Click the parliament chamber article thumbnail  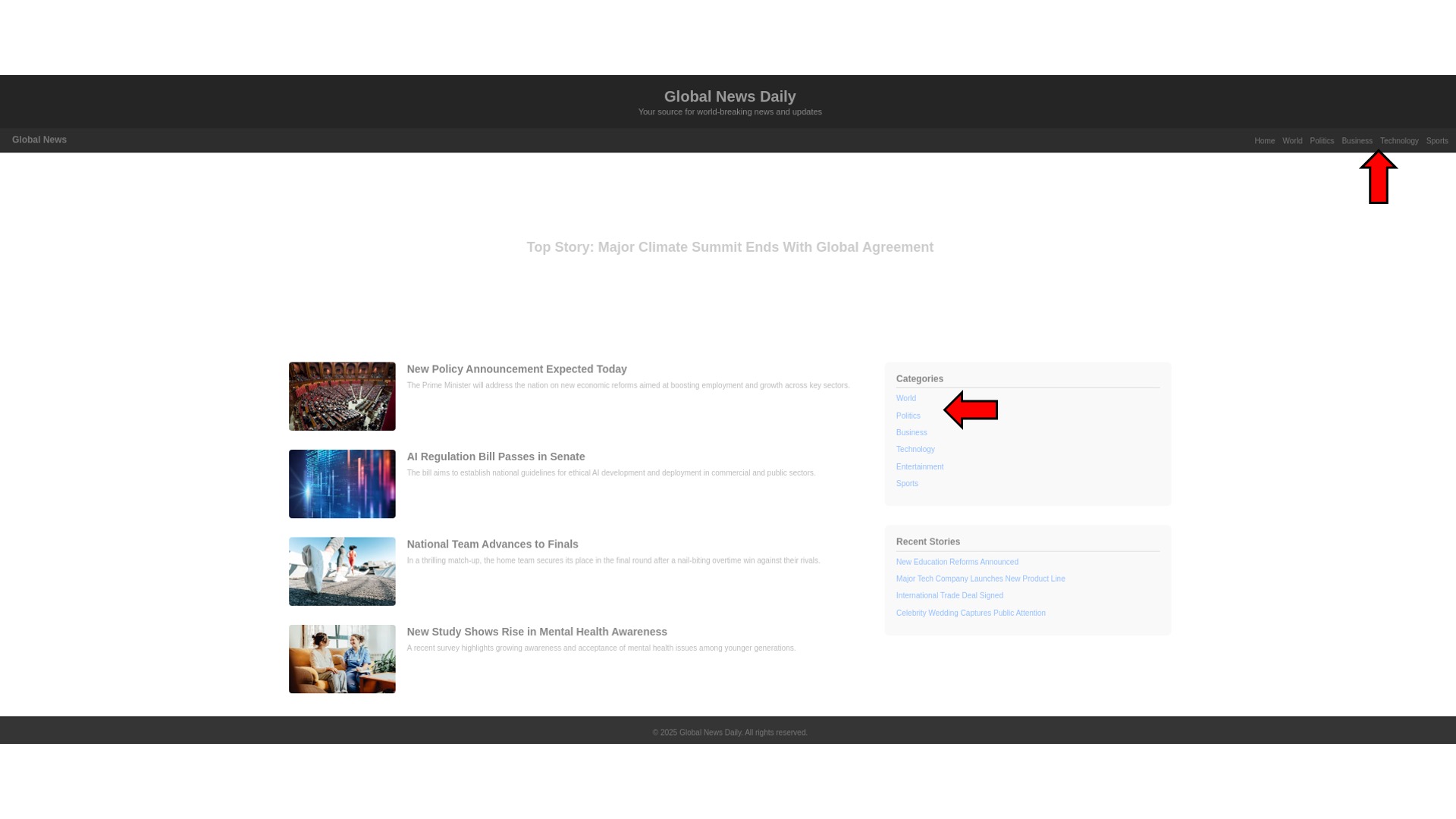[342, 397]
